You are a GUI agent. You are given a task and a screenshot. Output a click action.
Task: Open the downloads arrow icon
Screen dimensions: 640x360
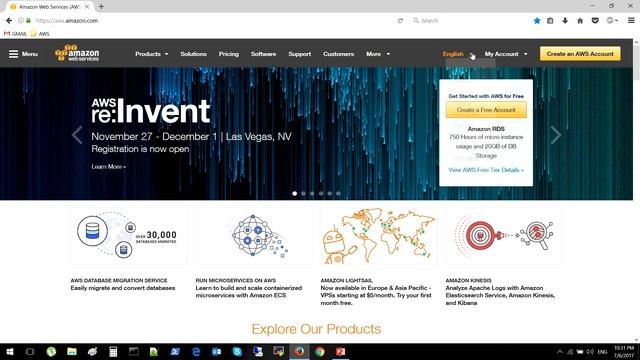tap(565, 20)
